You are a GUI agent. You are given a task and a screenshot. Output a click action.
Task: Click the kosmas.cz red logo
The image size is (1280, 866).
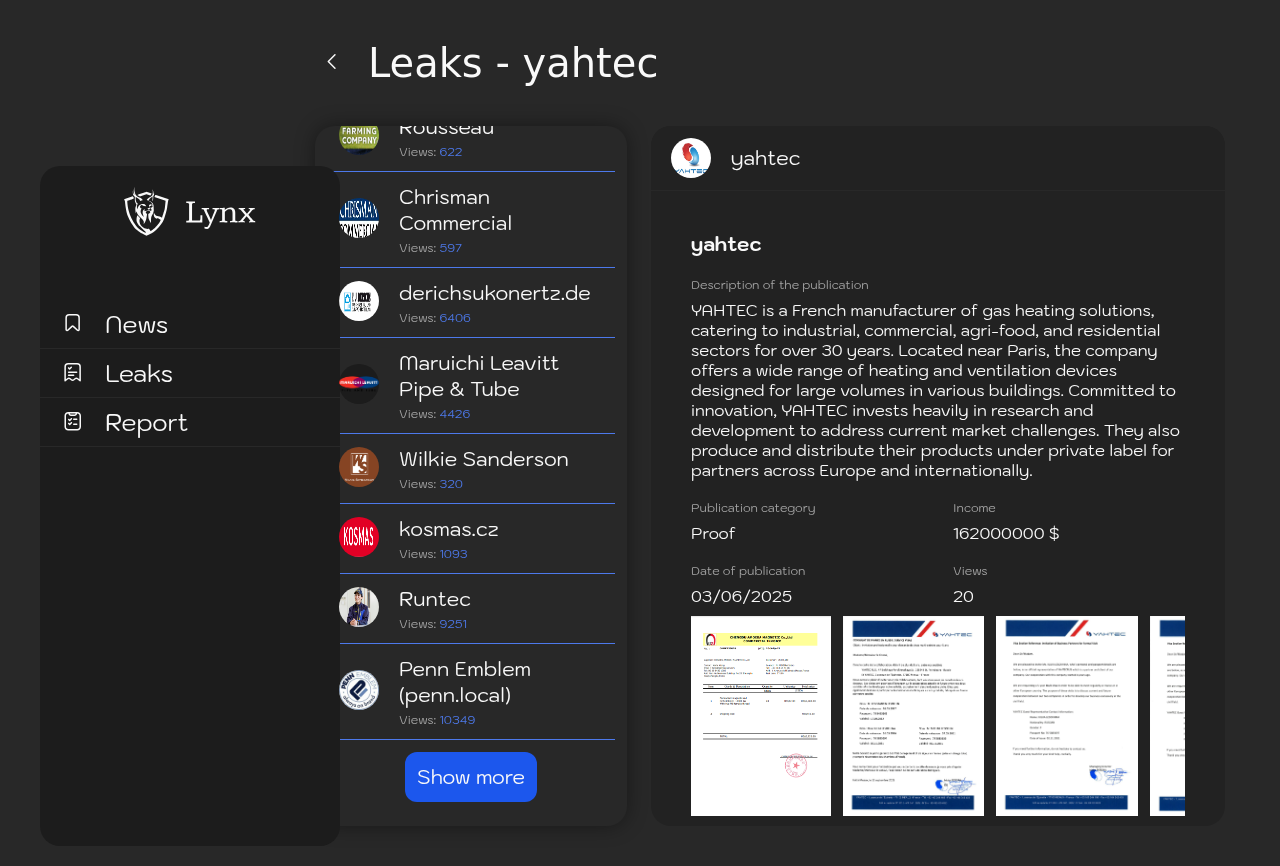pos(359,537)
